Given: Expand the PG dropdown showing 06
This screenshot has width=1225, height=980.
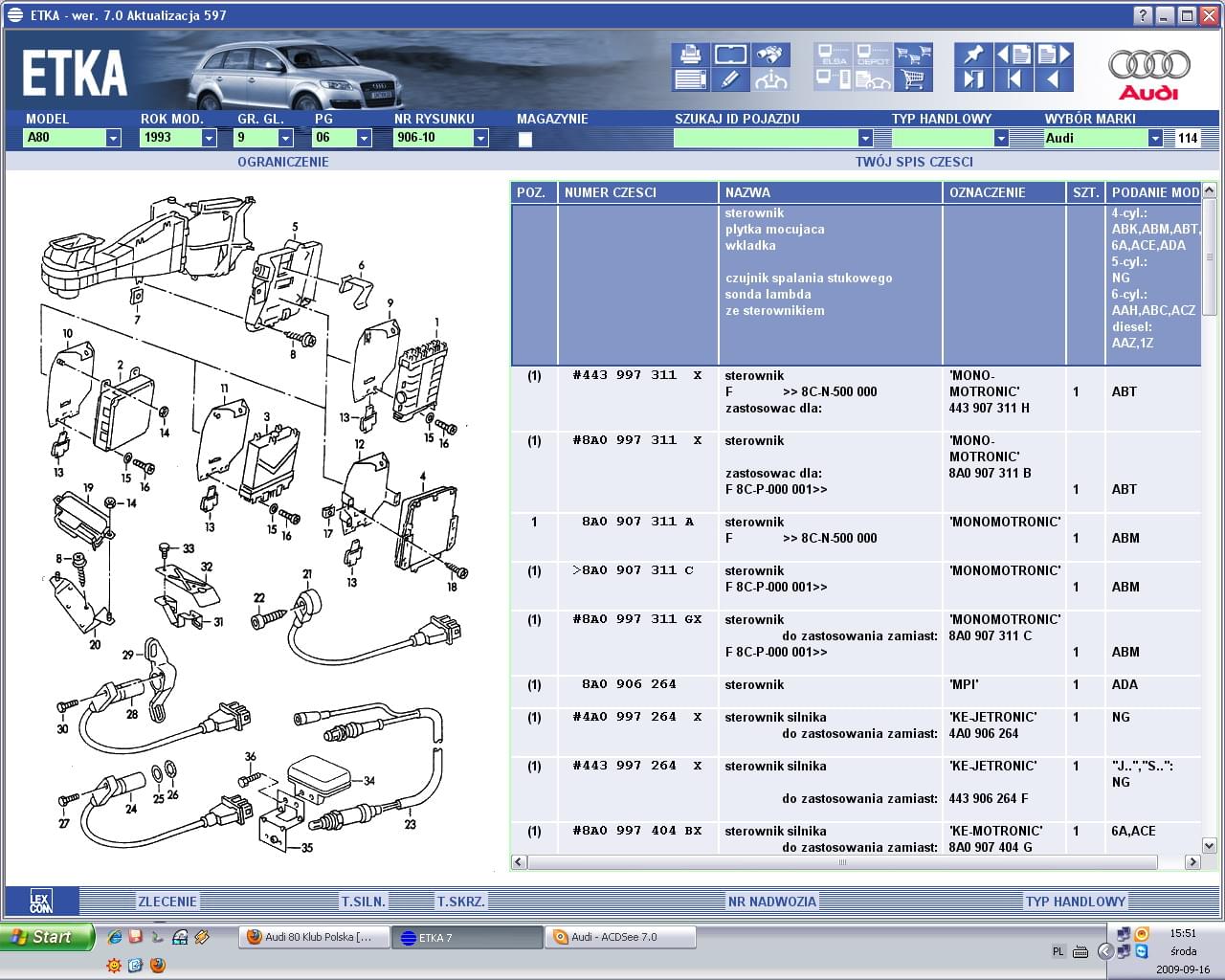Looking at the screenshot, I should click(364, 138).
